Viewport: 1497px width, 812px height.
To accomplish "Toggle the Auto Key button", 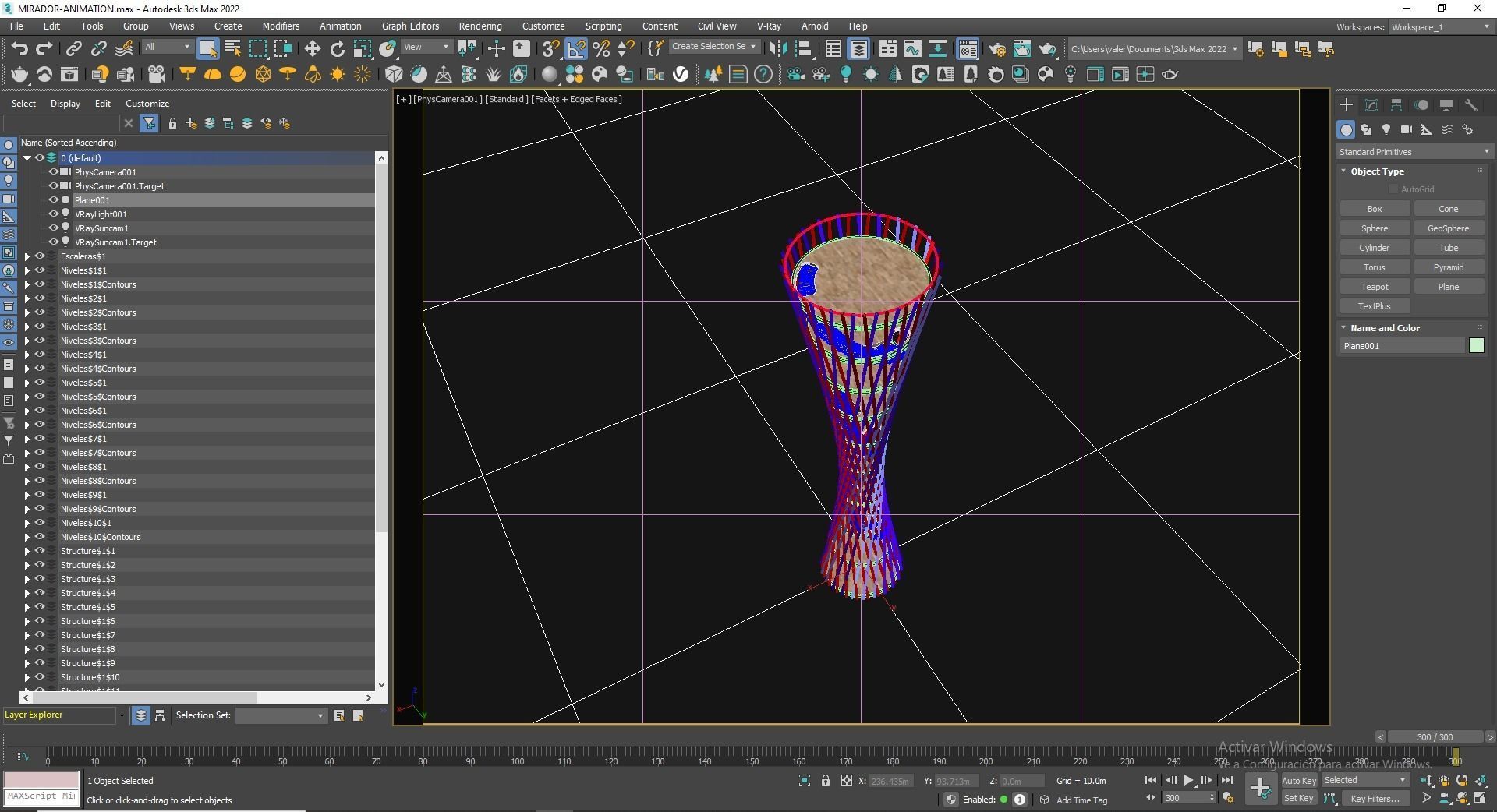I will pyautogui.click(x=1299, y=780).
